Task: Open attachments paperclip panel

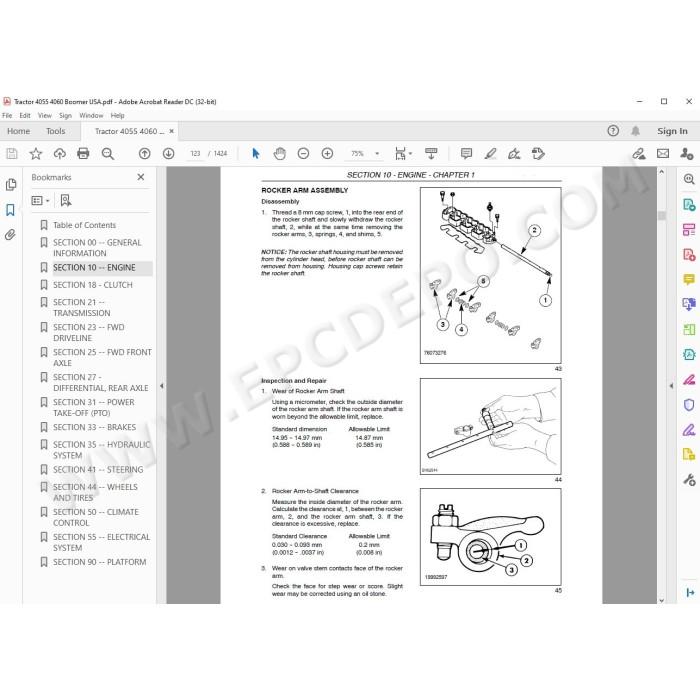Action: click(10, 235)
